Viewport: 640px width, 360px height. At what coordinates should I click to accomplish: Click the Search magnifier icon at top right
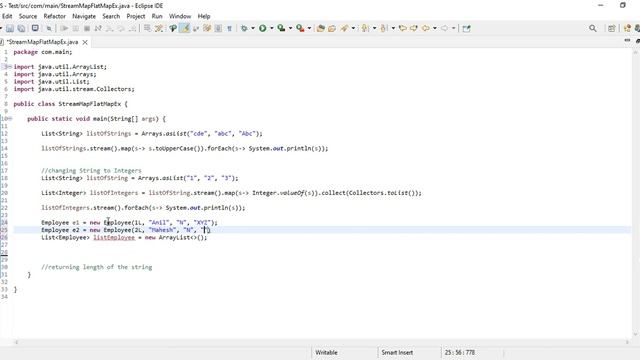[593, 28]
